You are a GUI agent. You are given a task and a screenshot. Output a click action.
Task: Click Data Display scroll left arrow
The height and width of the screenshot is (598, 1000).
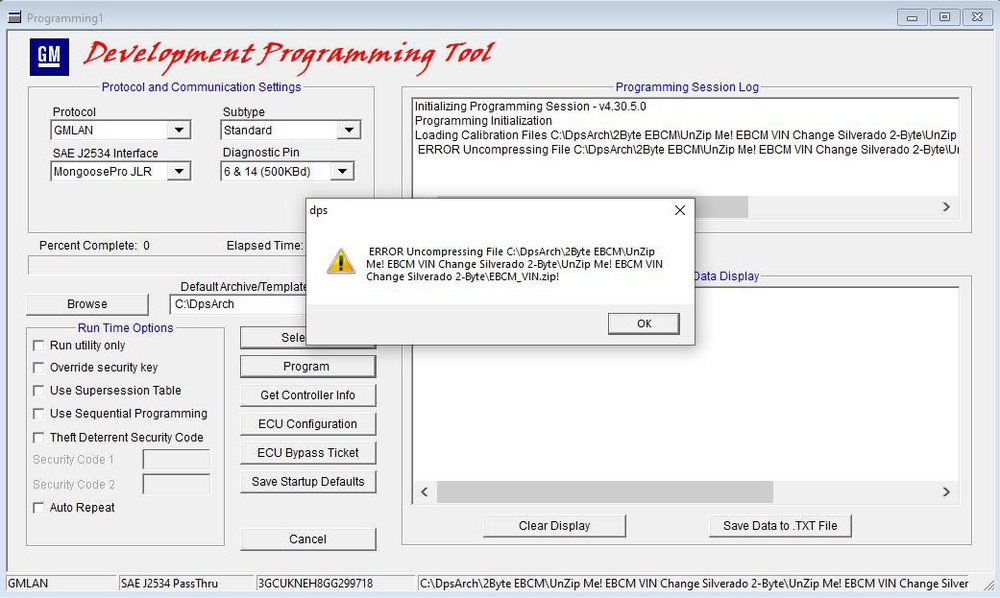pyautogui.click(x=425, y=492)
